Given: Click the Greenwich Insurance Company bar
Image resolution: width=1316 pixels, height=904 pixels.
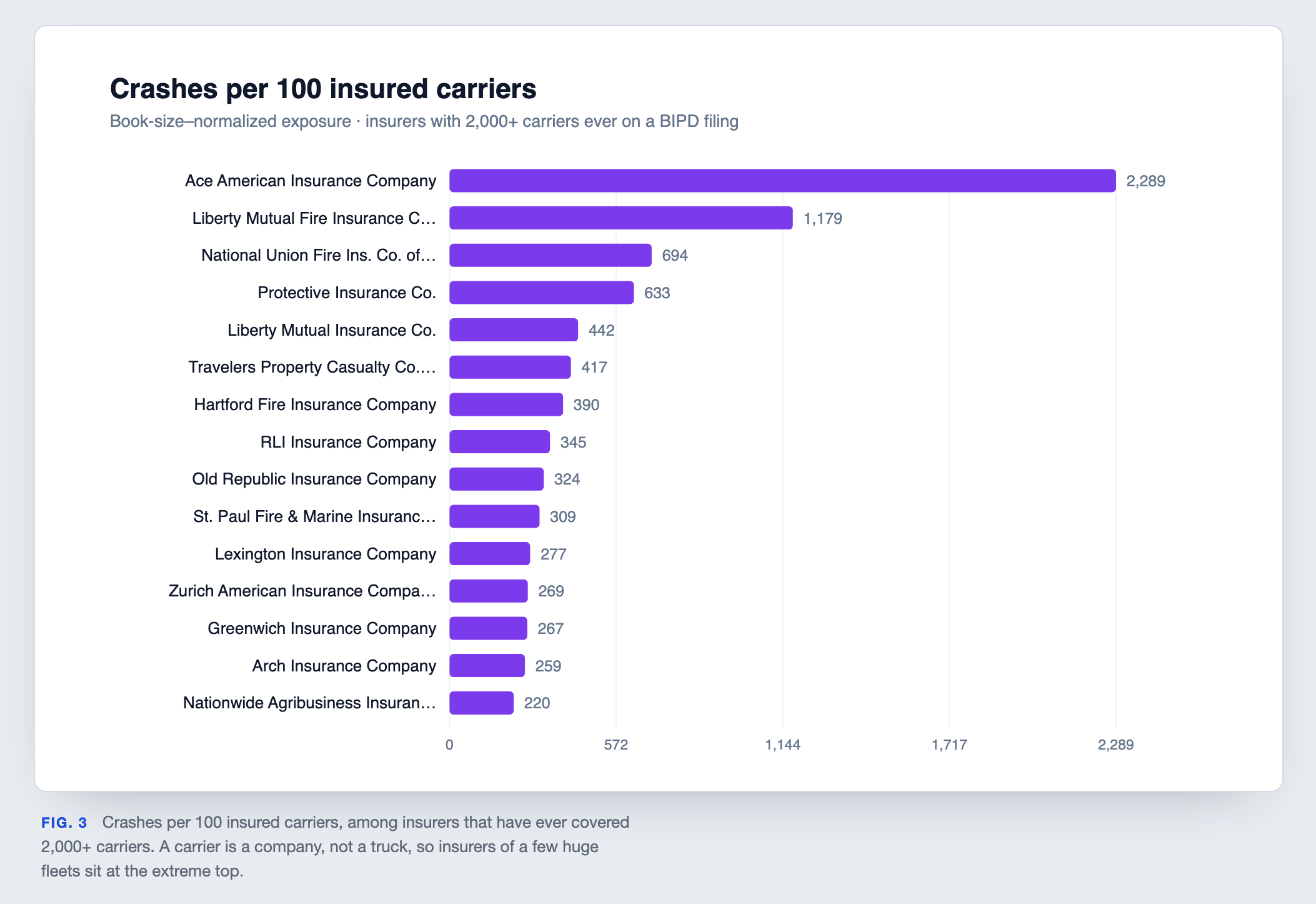Looking at the screenshot, I should tap(488, 628).
